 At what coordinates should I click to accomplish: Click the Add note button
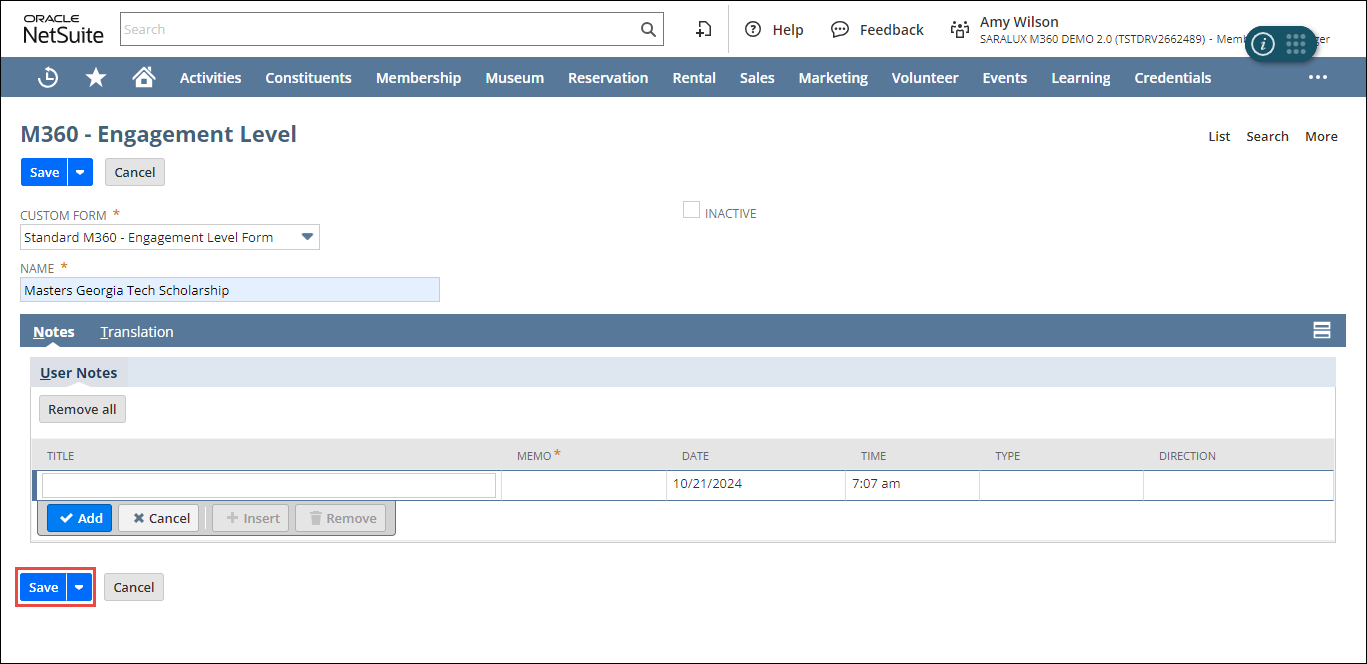pyautogui.click(x=80, y=518)
